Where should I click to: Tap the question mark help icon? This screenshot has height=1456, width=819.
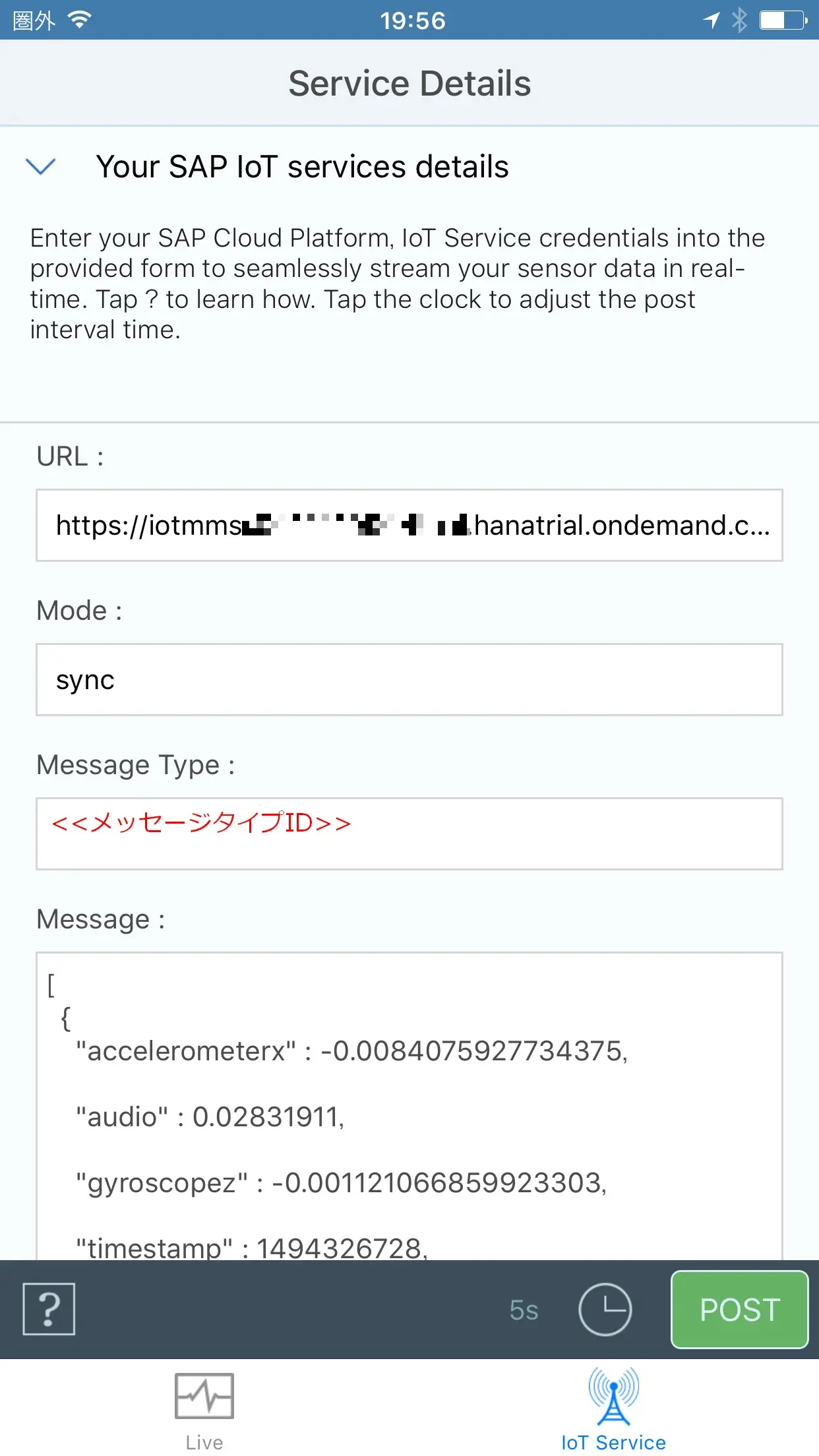49,1309
